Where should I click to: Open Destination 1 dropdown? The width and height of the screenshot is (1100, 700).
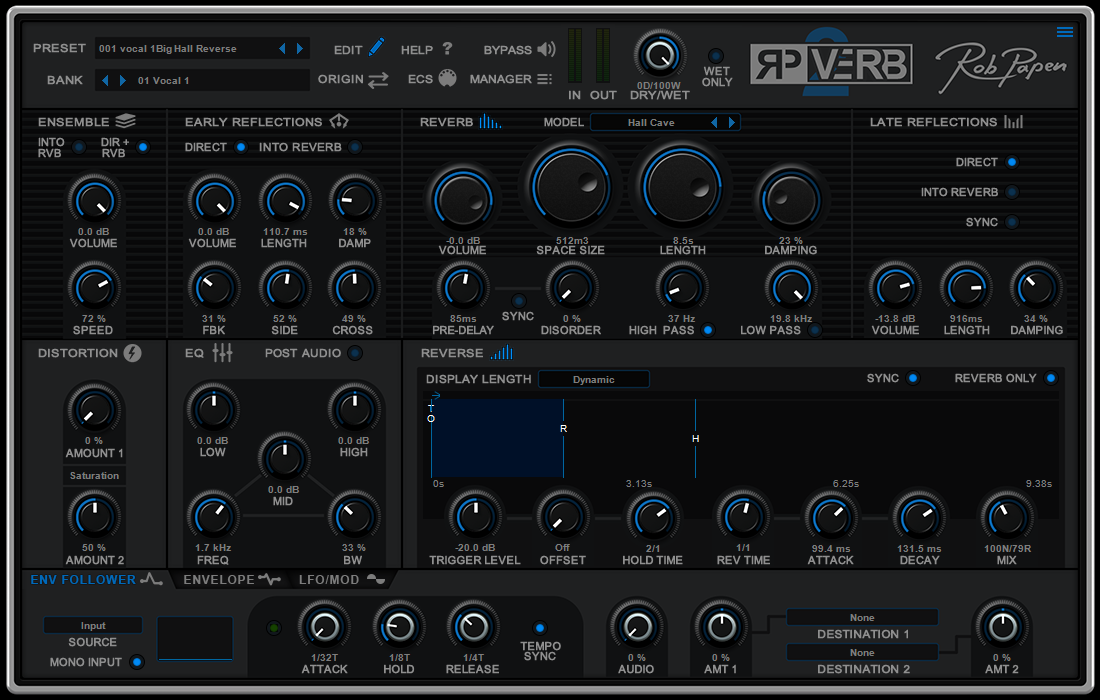(x=862, y=617)
